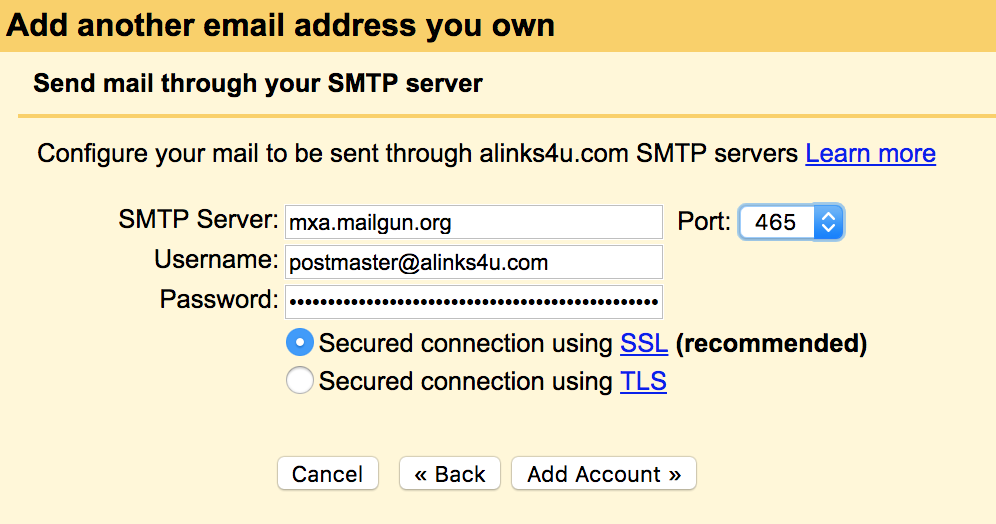The height and width of the screenshot is (524, 996).
Task: Click the "Send mail through your SMTP server" heading
Action: coord(258,82)
